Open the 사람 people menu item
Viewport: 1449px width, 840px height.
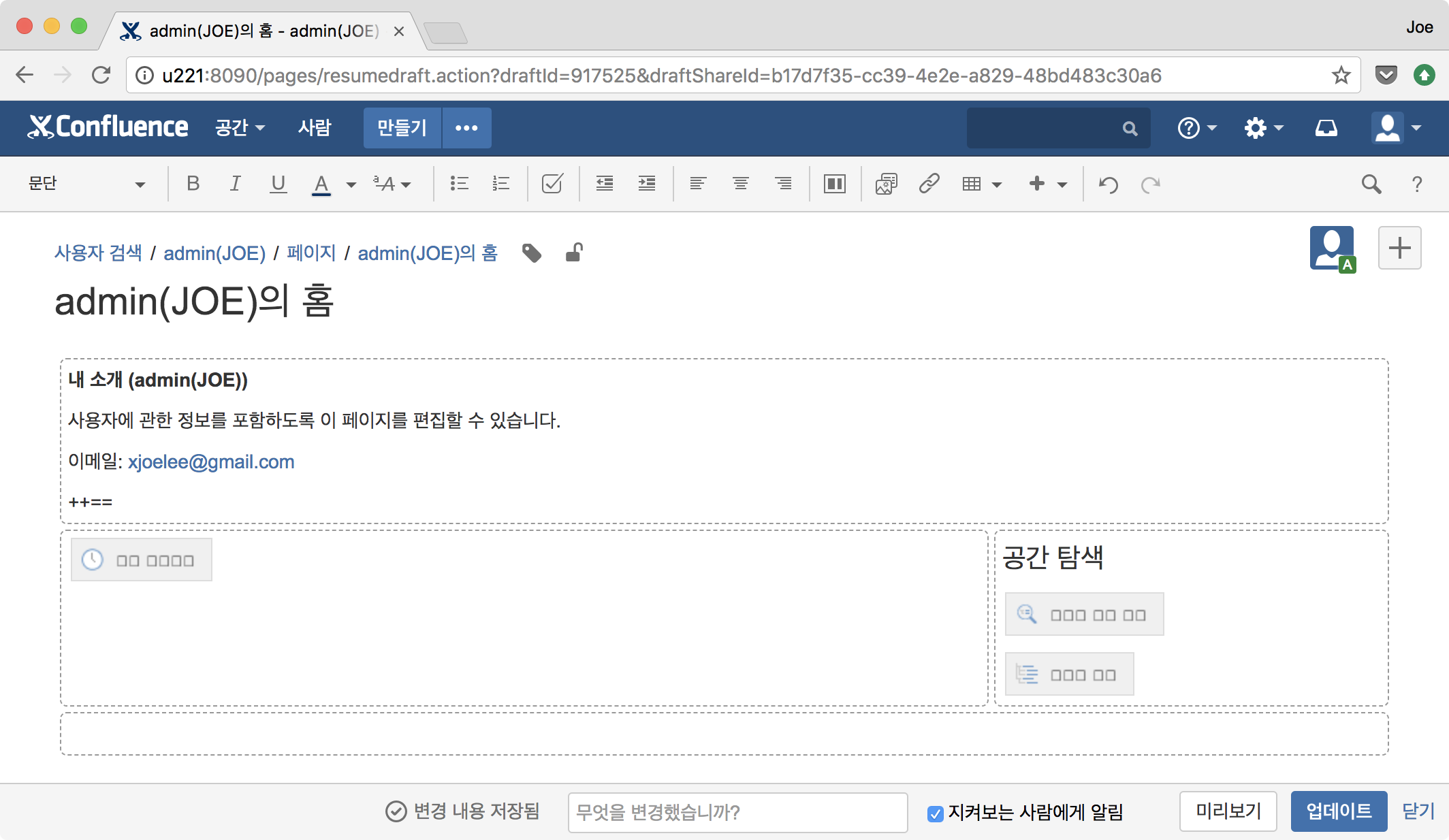coord(315,128)
